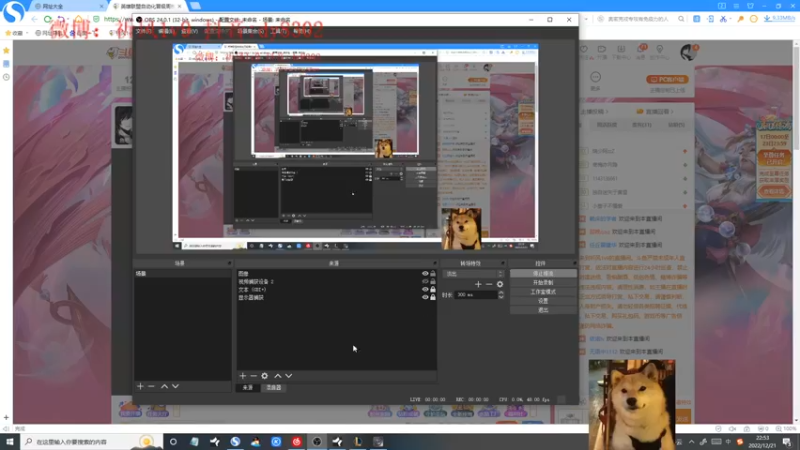Open the browser favorites star in sidebar
800x450 pixels.
6,51
